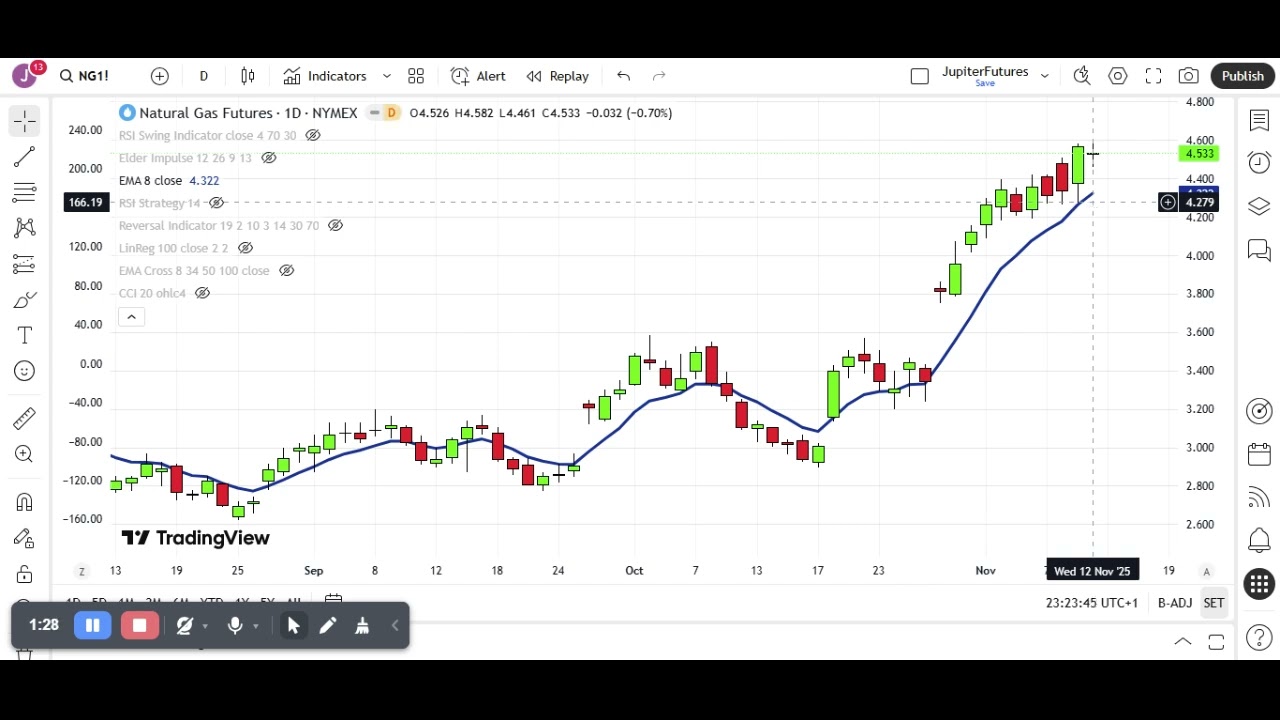The image size is (1280, 720).
Task: Show the EMA Cross indicator
Action: (286, 271)
